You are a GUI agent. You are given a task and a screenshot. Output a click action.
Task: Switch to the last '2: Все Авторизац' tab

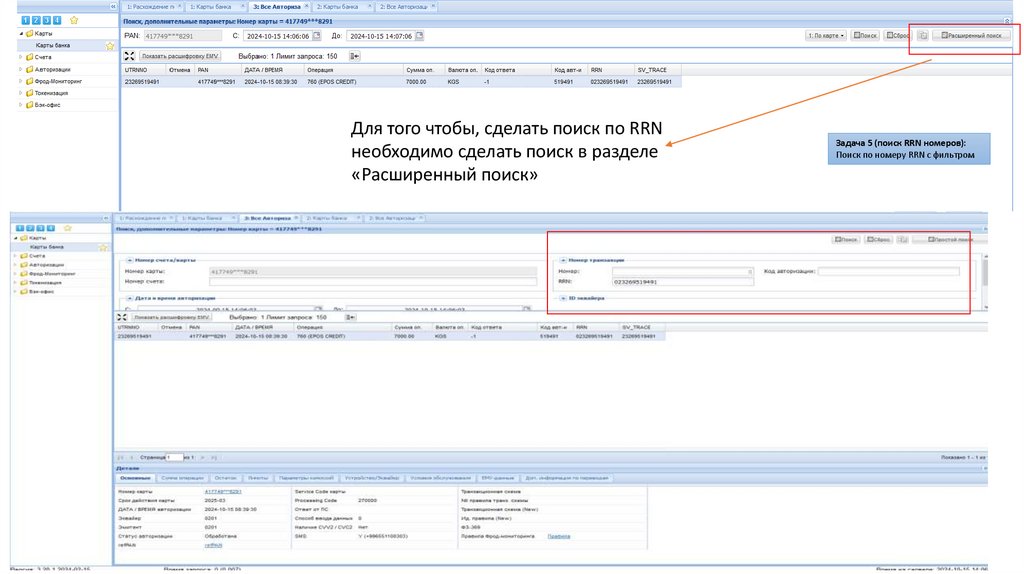(403, 7)
